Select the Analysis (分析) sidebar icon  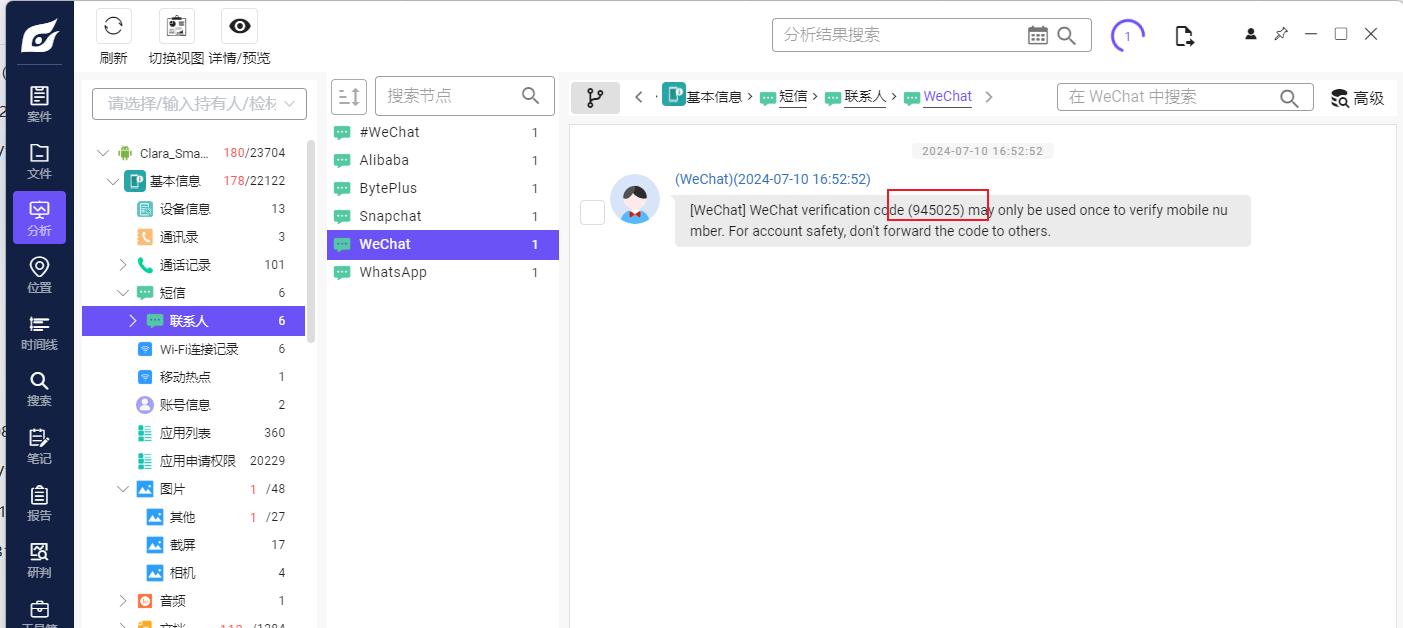coord(39,218)
